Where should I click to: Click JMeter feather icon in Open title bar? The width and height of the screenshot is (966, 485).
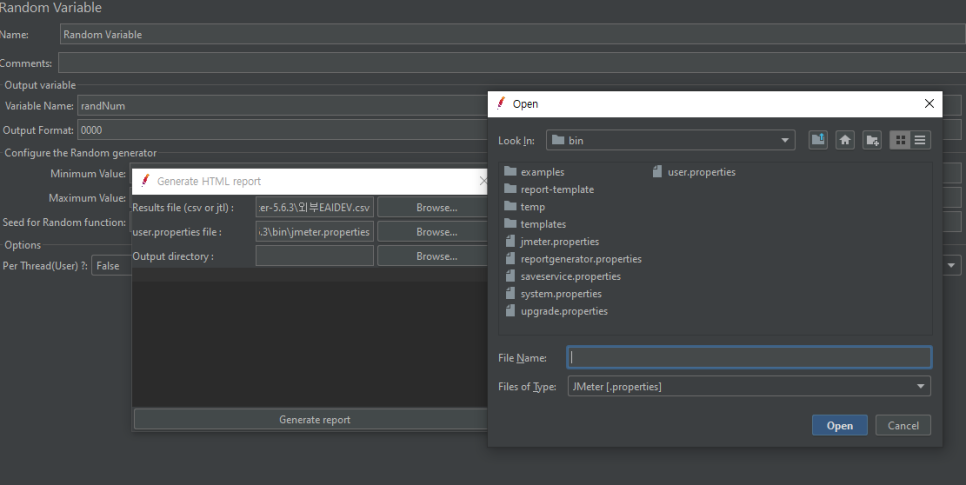(x=501, y=104)
